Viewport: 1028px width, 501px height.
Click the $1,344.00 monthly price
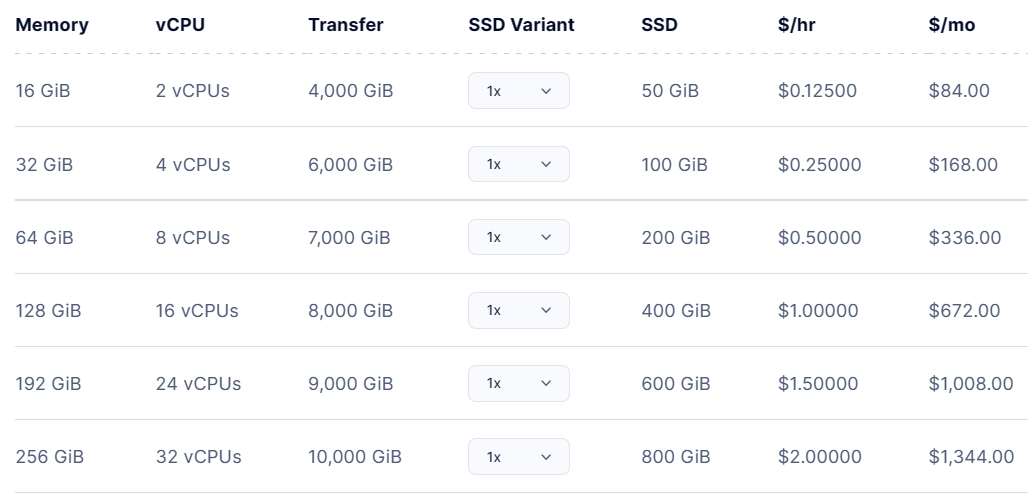[970, 457]
